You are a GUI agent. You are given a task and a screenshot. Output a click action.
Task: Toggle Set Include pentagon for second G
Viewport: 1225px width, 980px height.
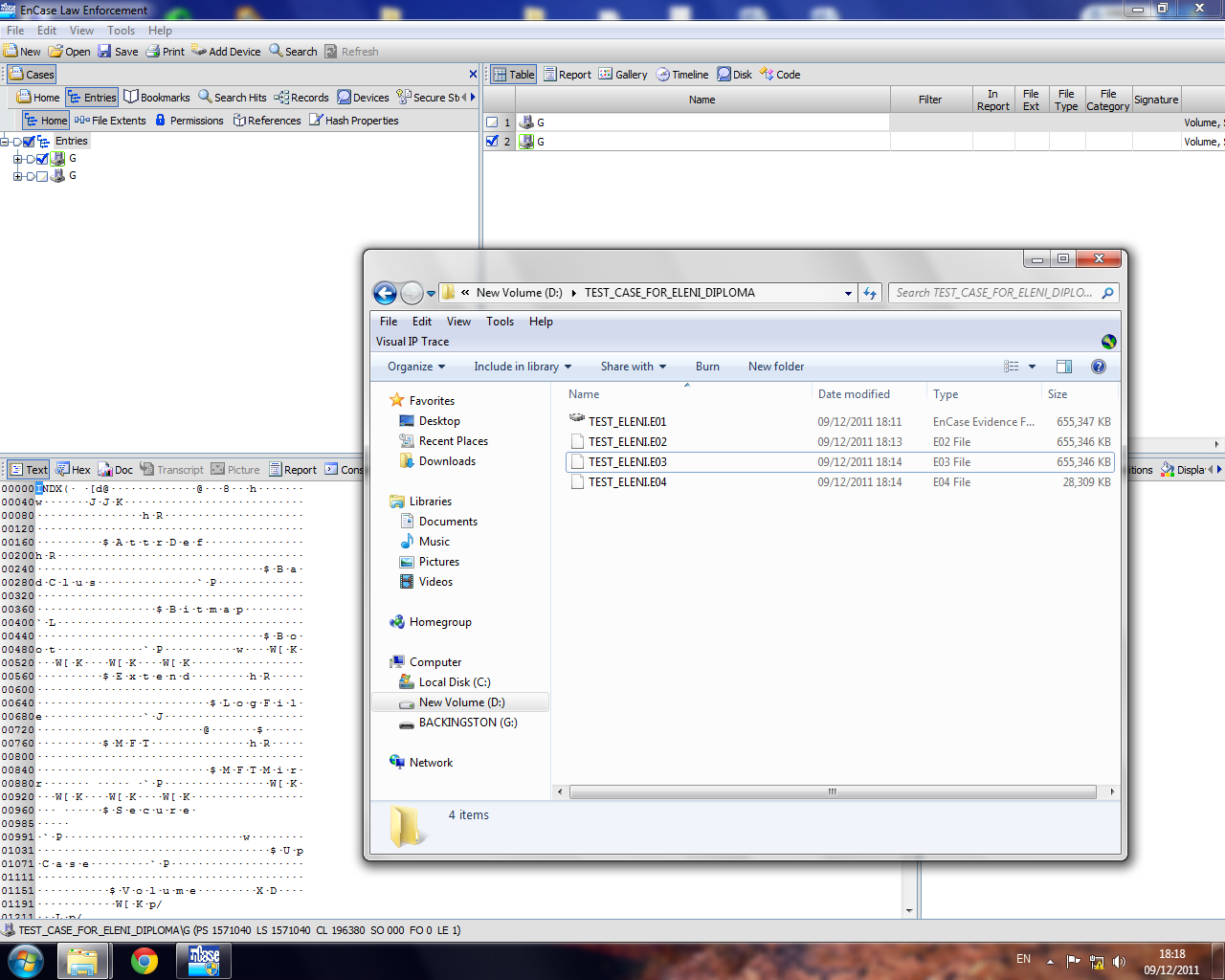(31, 176)
